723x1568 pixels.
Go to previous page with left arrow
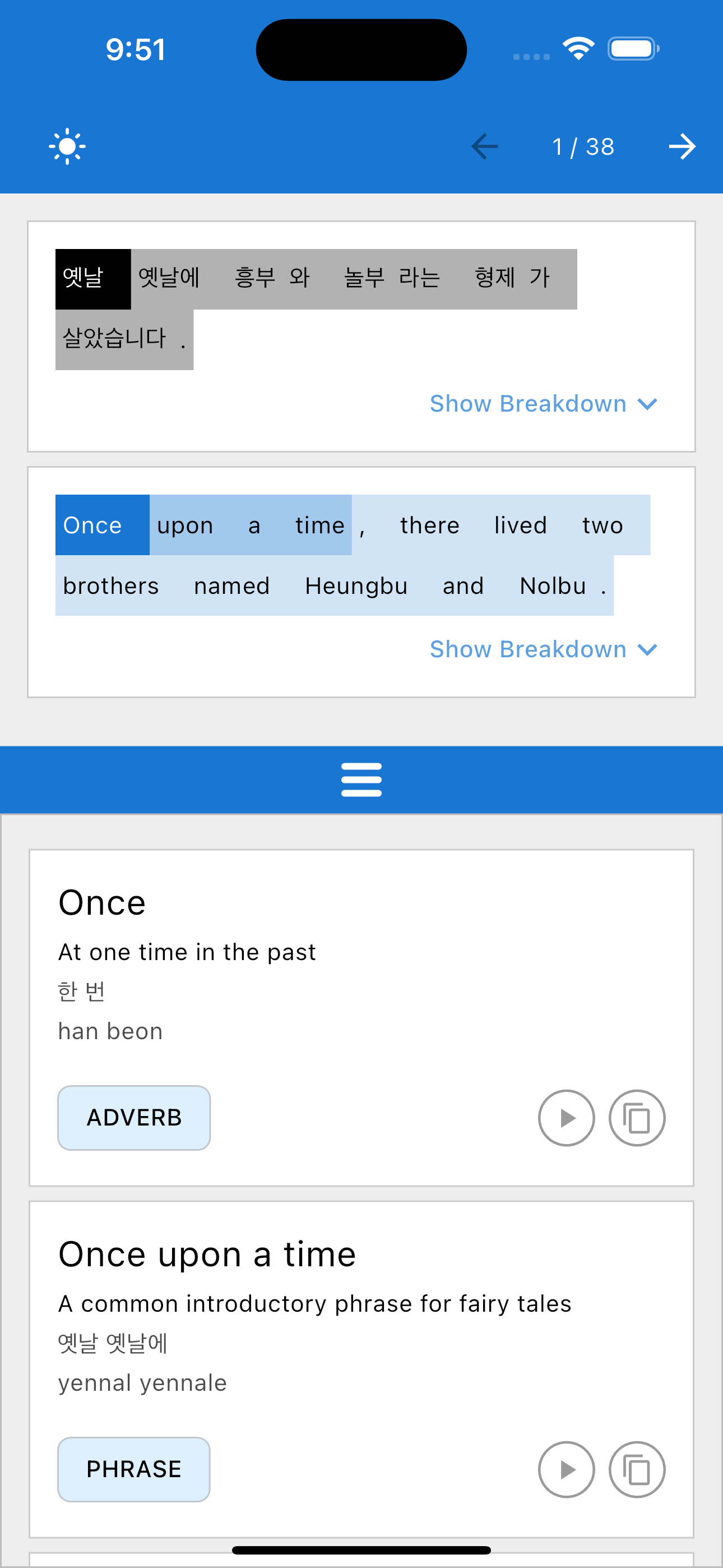[x=484, y=146]
